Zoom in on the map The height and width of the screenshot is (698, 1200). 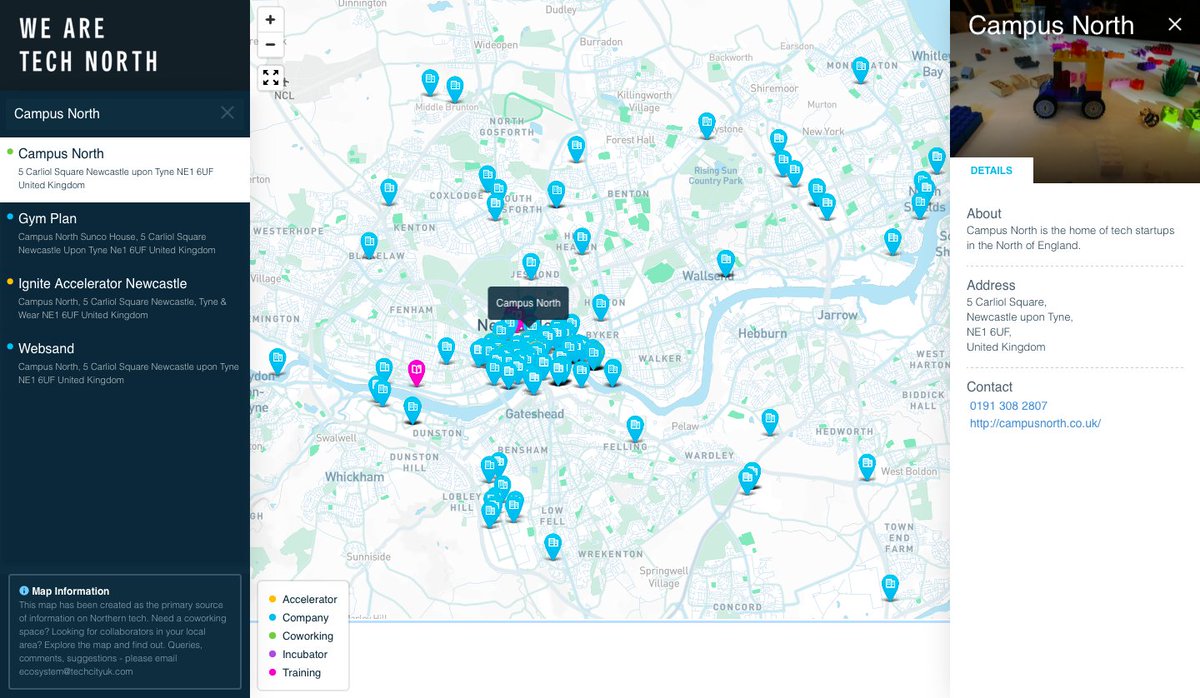coord(270,20)
